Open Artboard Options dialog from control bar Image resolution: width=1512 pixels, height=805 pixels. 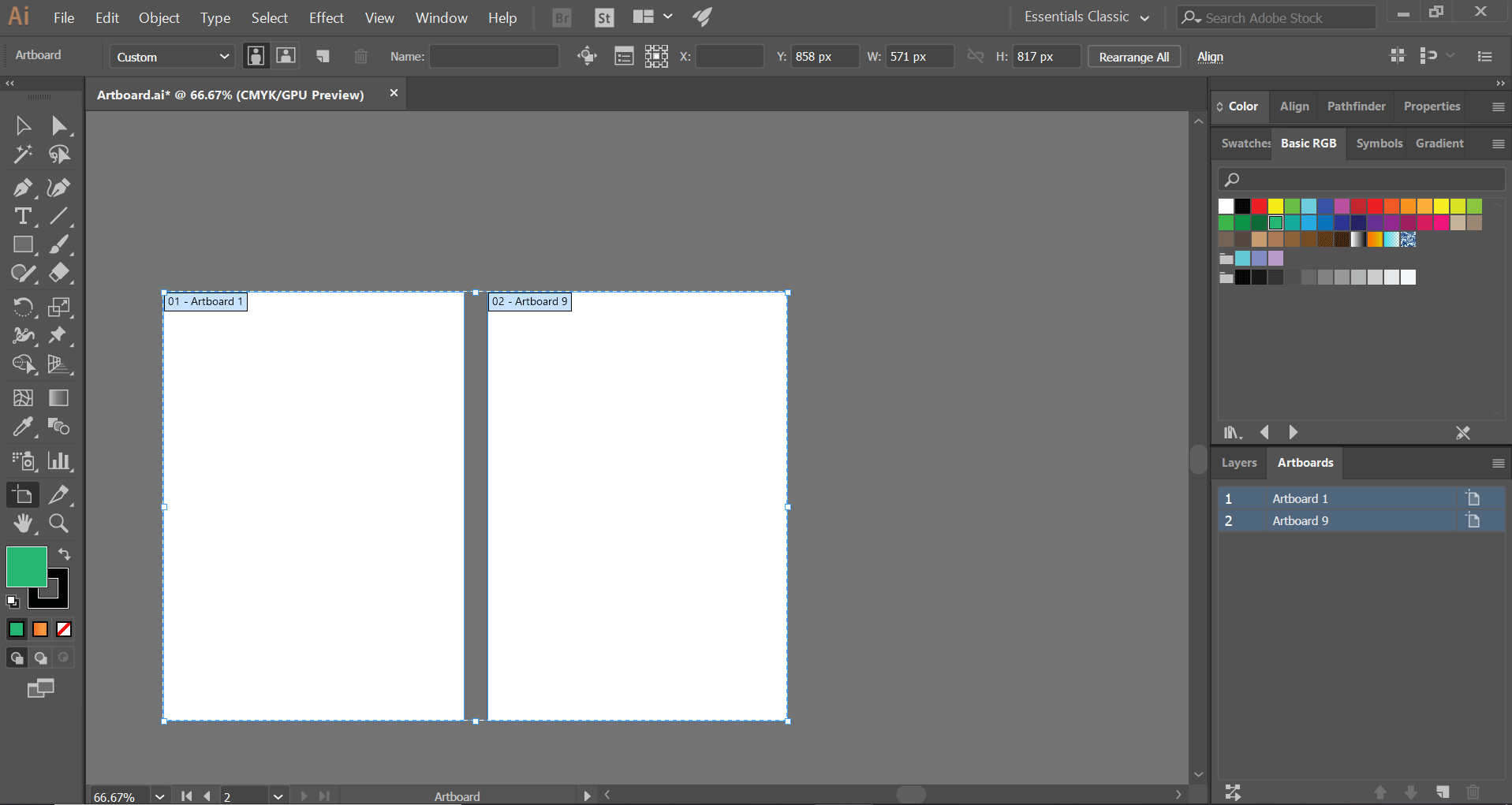tap(624, 56)
